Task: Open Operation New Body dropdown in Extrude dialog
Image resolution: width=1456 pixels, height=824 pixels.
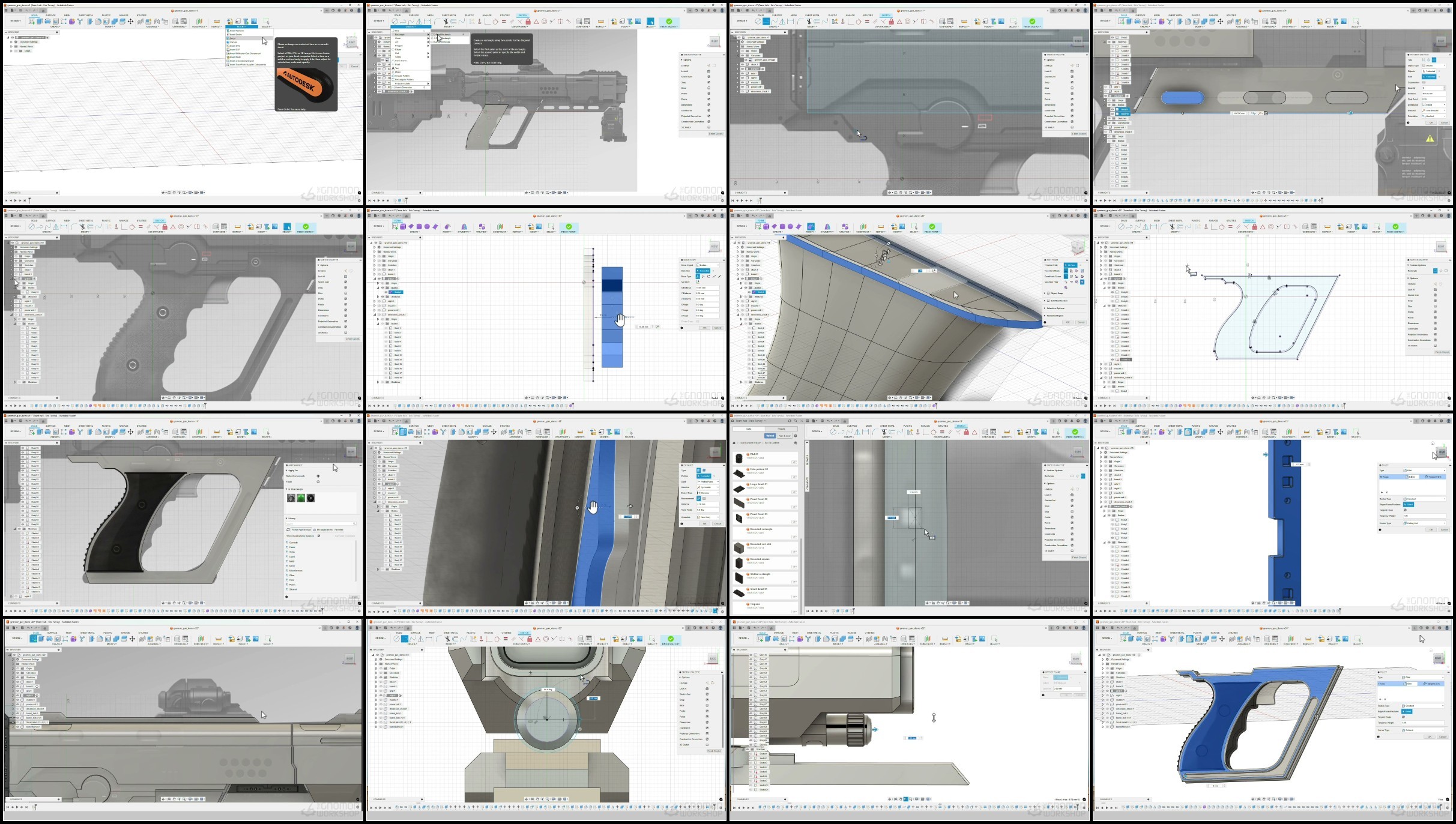Action: pyautogui.click(x=708, y=517)
